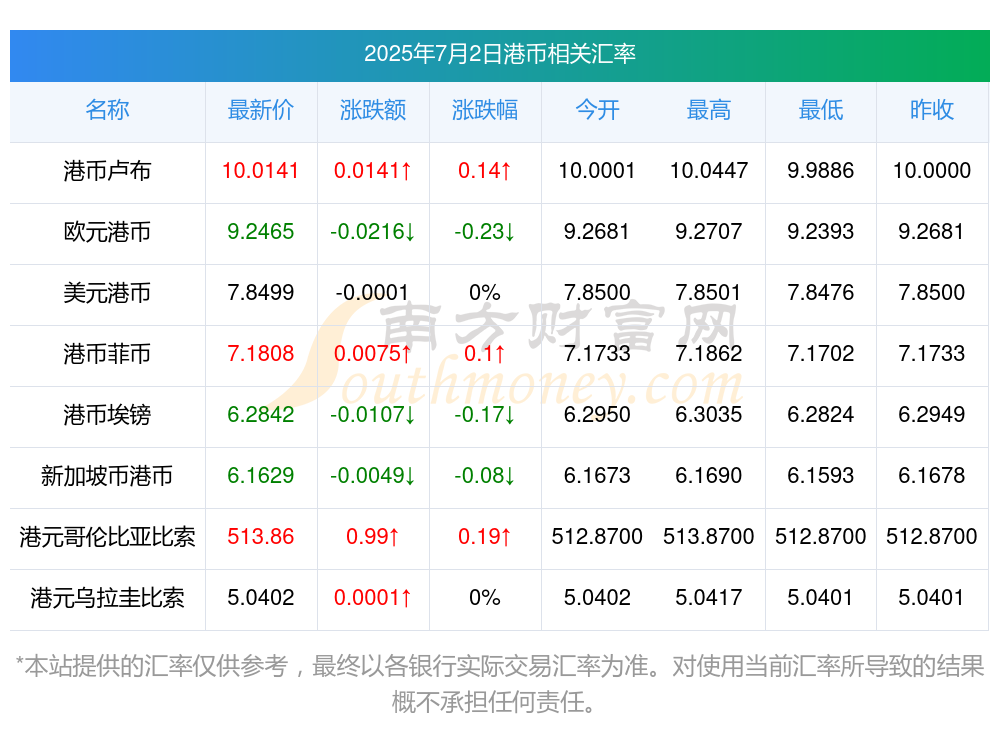Click the low value 9.2393
Viewport: 1000px width, 733px height.
[x=821, y=232]
